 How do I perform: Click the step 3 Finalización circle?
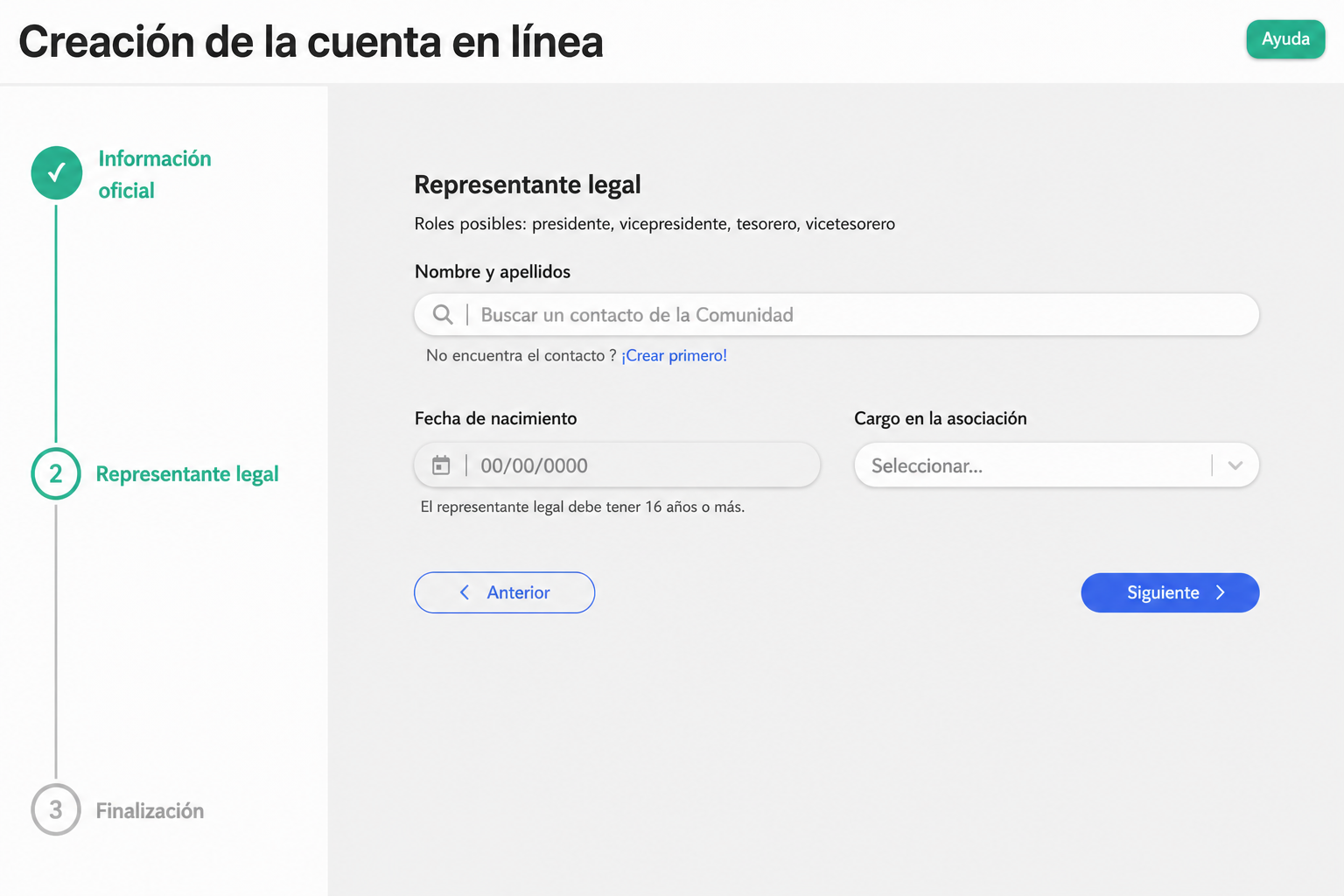tap(56, 810)
